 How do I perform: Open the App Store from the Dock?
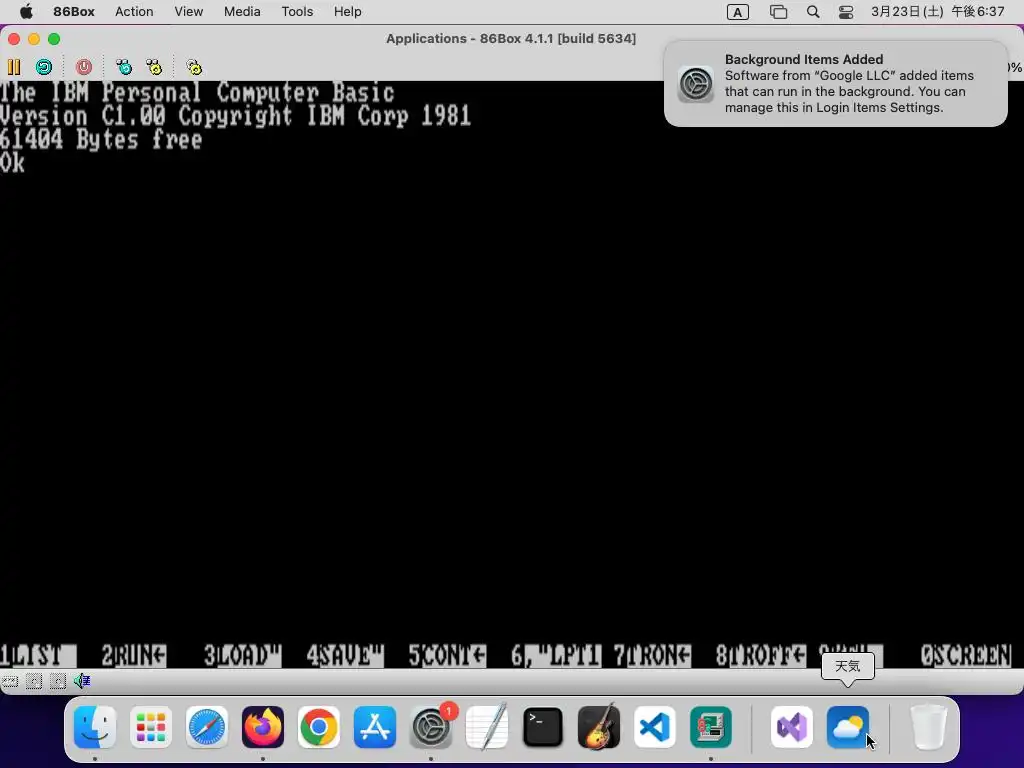(375, 727)
